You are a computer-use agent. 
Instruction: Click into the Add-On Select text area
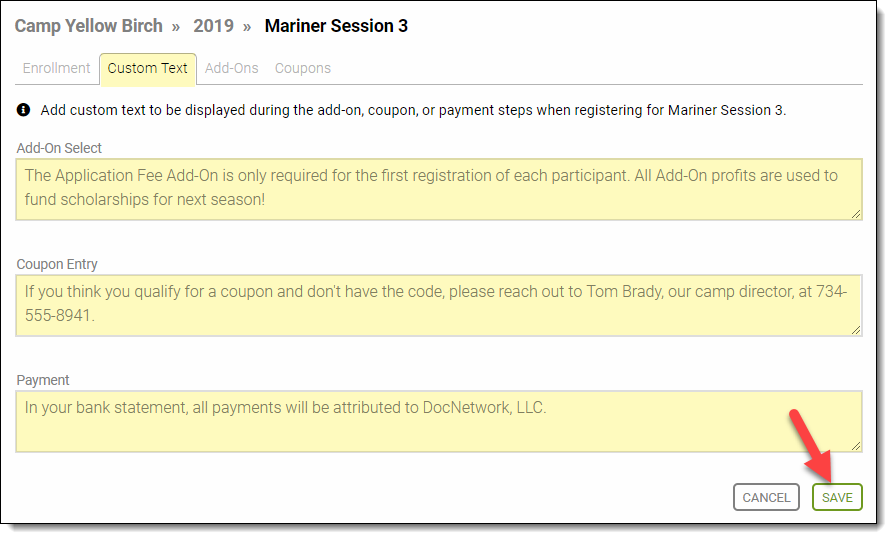tap(439, 190)
